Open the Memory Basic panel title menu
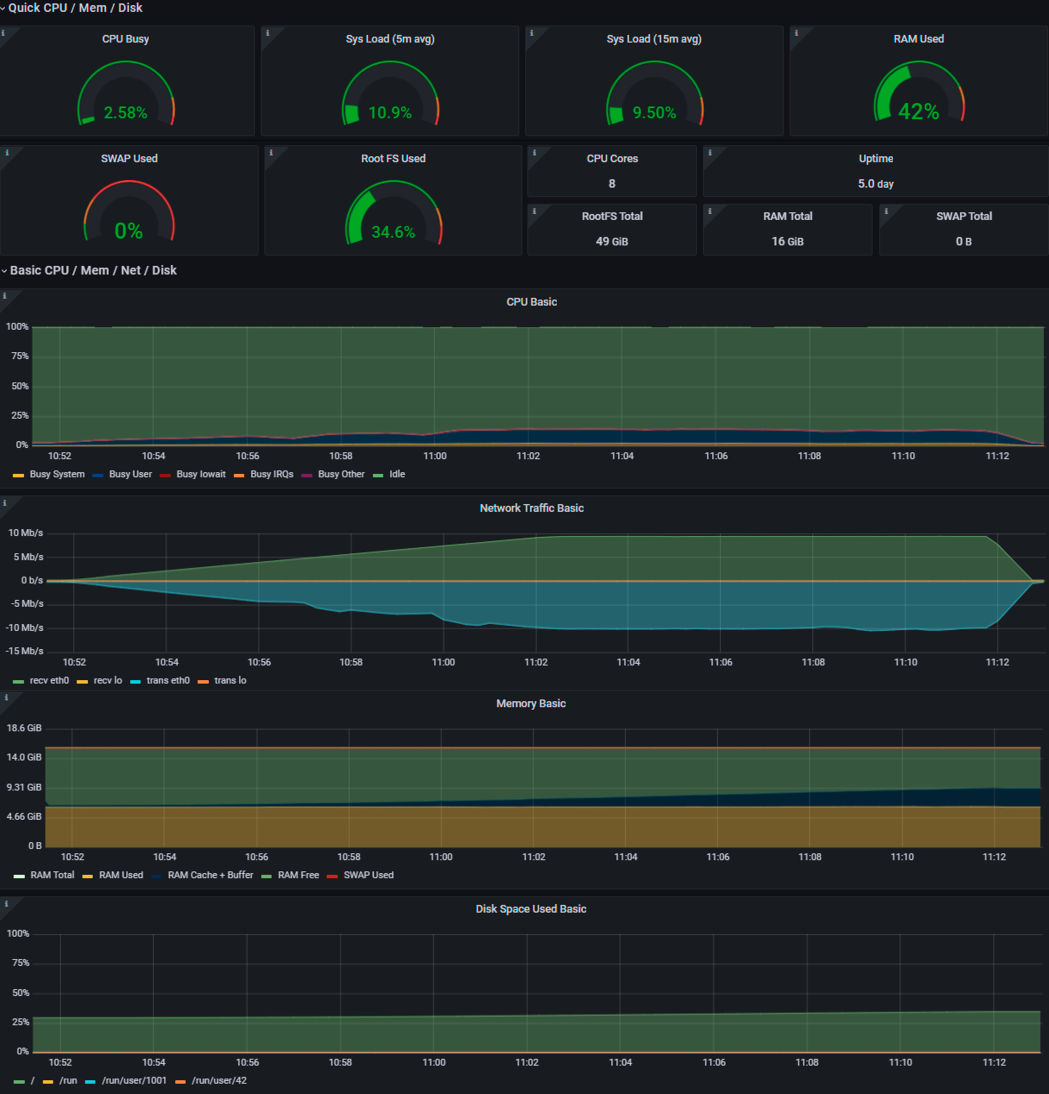The image size is (1049, 1094). click(531, 704)
